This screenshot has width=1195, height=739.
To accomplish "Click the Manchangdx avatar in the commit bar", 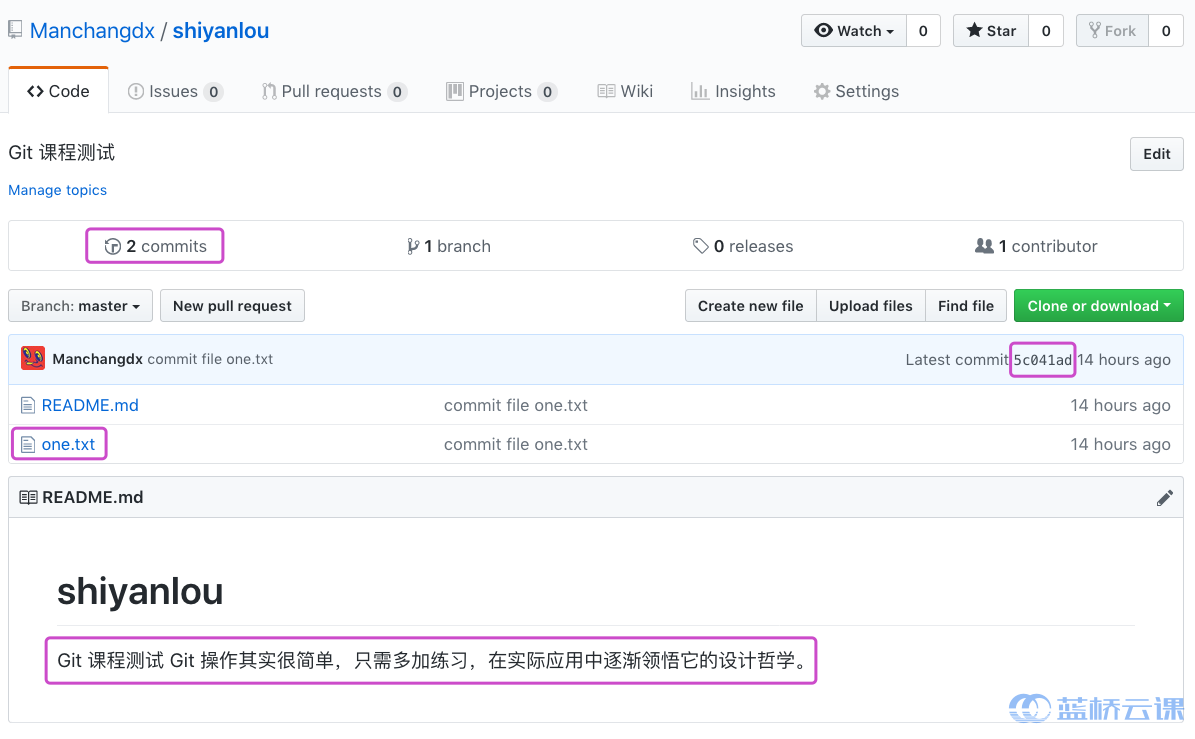I will coord(33,358).
